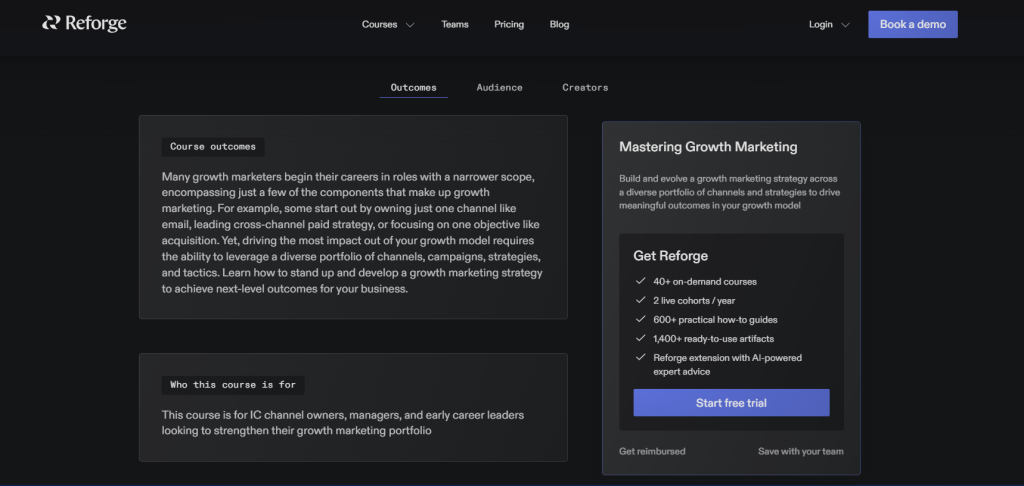
Task: Click checkmark beside 1,400+ ready-to-use artifacts
Action: pos(640,338)
